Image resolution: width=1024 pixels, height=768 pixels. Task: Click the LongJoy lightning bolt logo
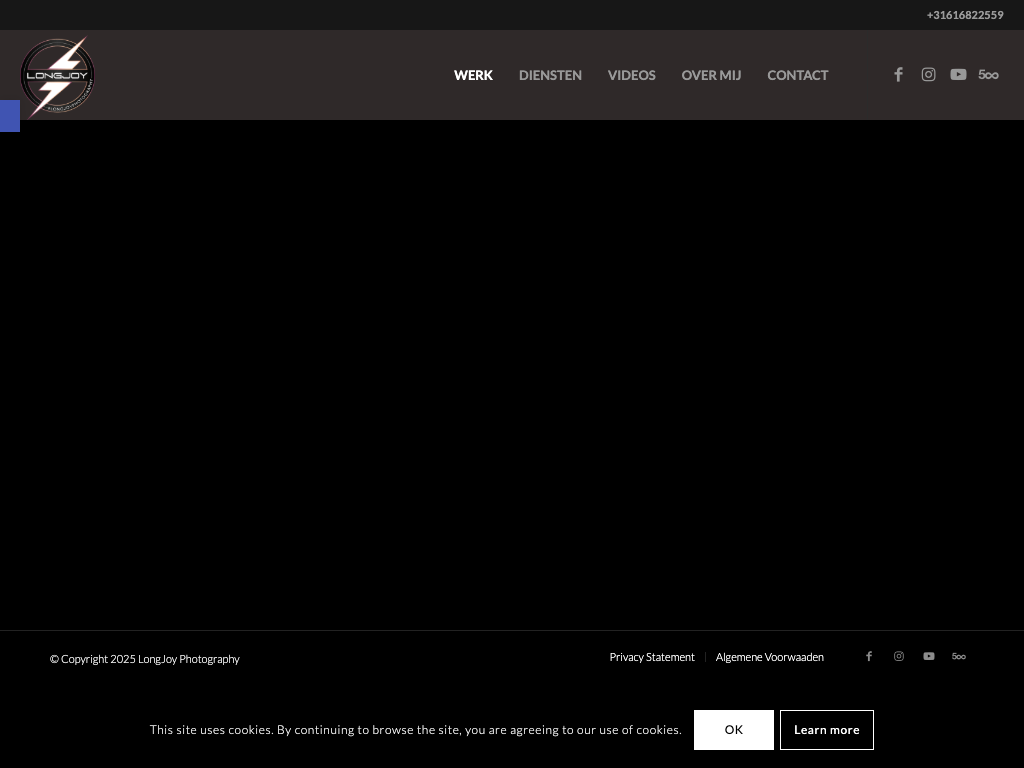(x=57, y=75)
